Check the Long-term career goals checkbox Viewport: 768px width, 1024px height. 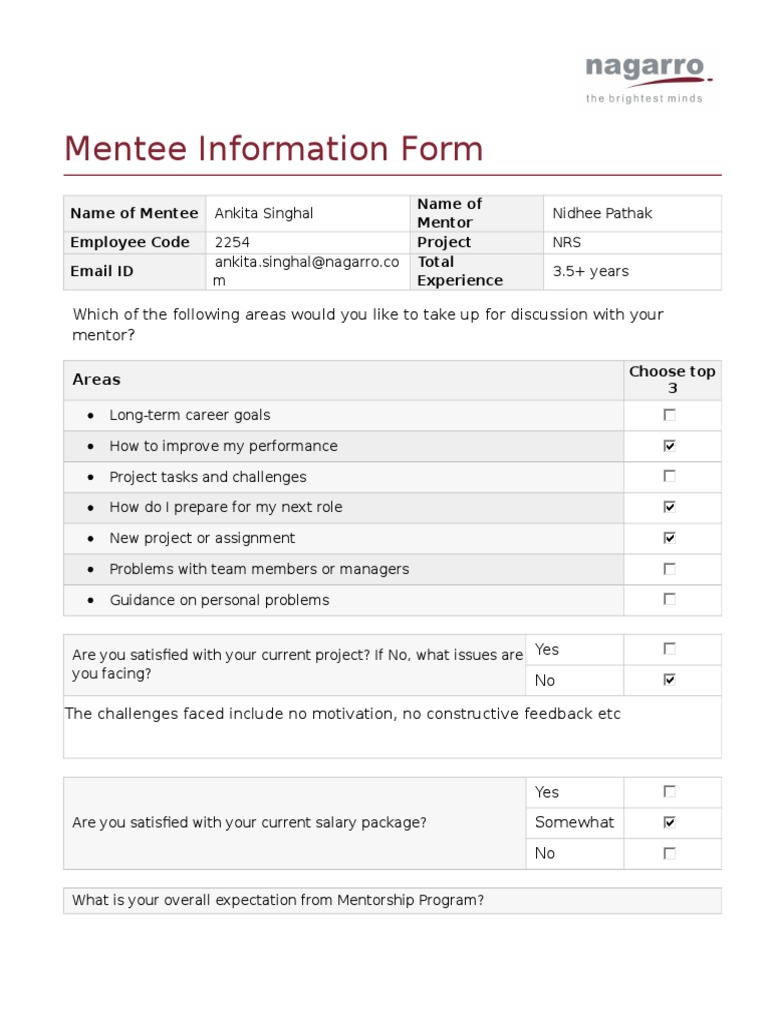tap(669, 415)
